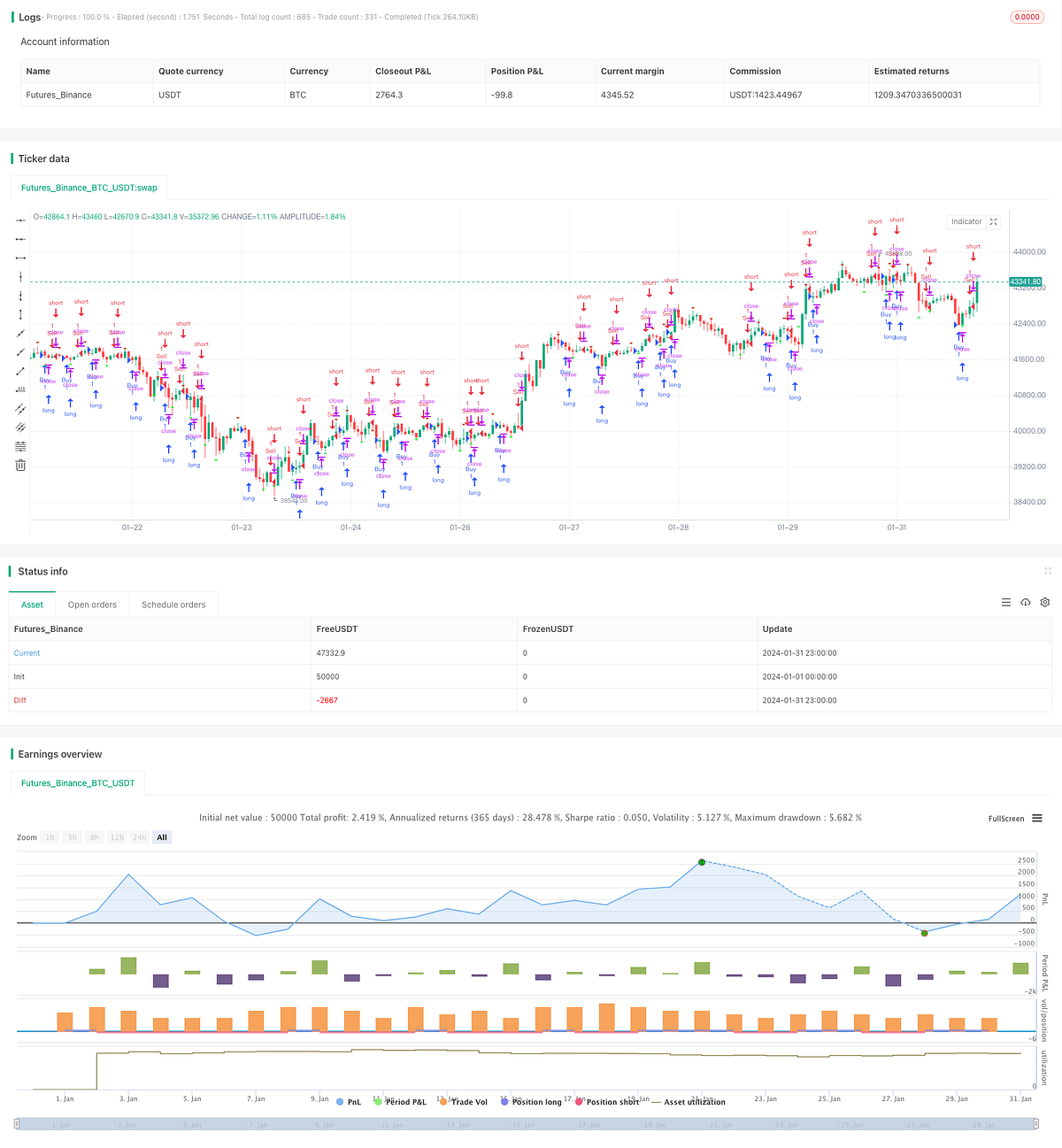Toggle the Trade Vol legend series

coord(464,1102)
